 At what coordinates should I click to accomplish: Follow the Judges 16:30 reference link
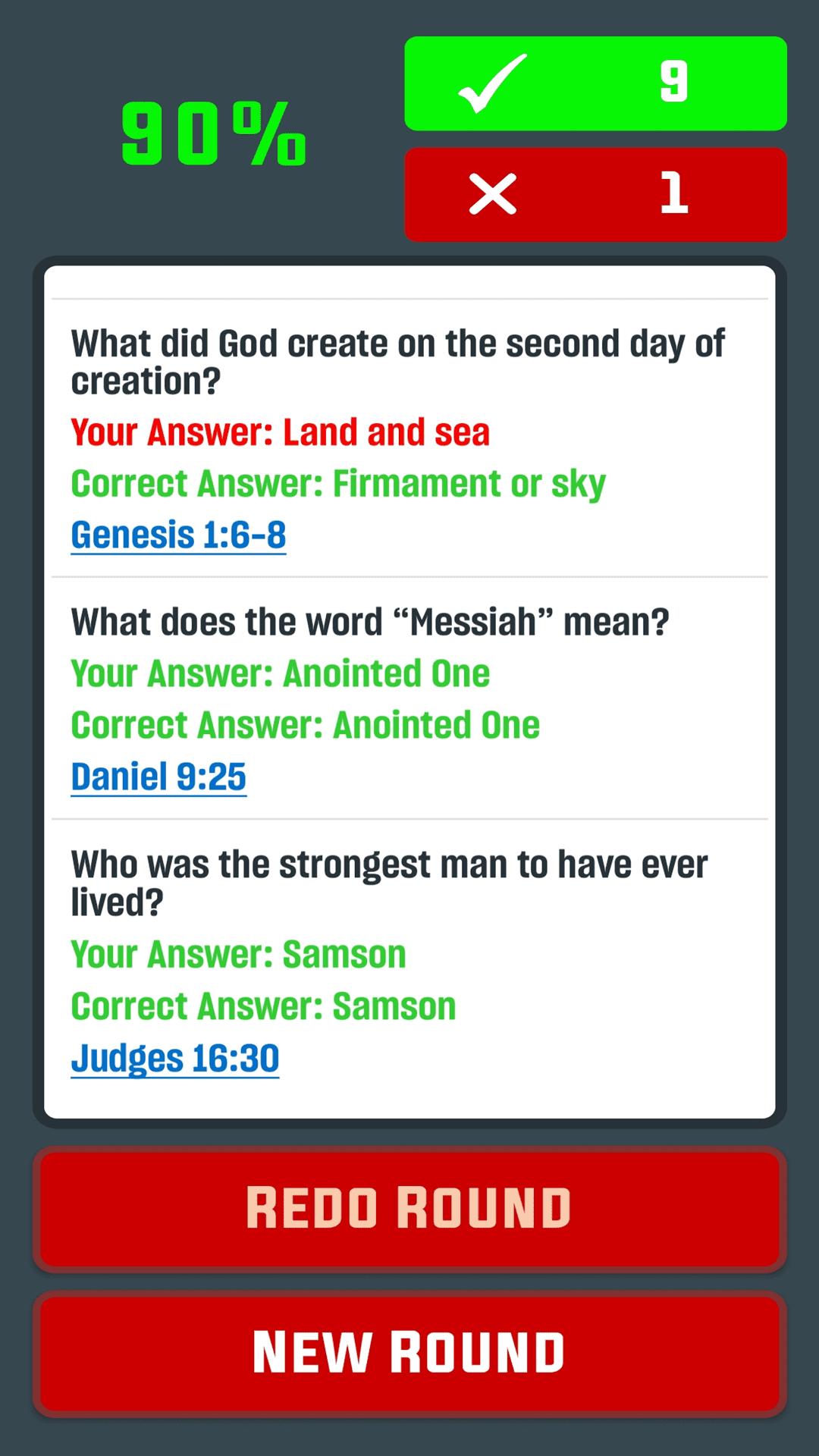click(x=175, y=1059)
